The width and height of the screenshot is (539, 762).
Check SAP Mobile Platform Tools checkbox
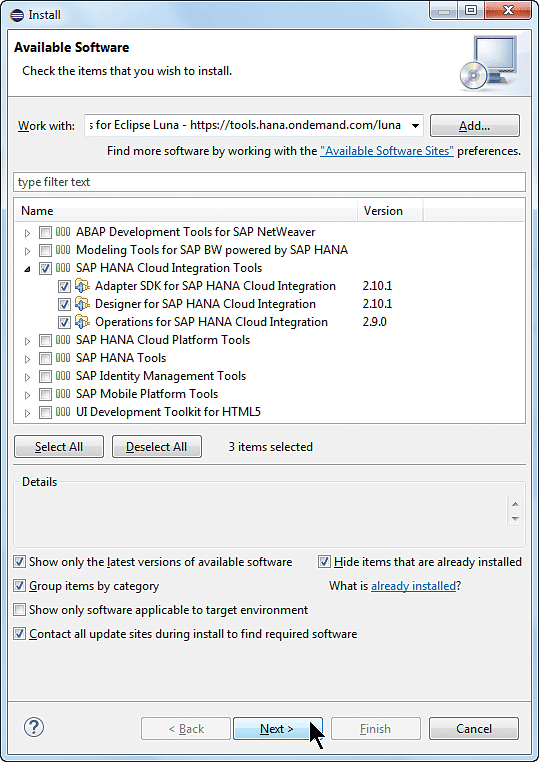(x=45, y=395)
